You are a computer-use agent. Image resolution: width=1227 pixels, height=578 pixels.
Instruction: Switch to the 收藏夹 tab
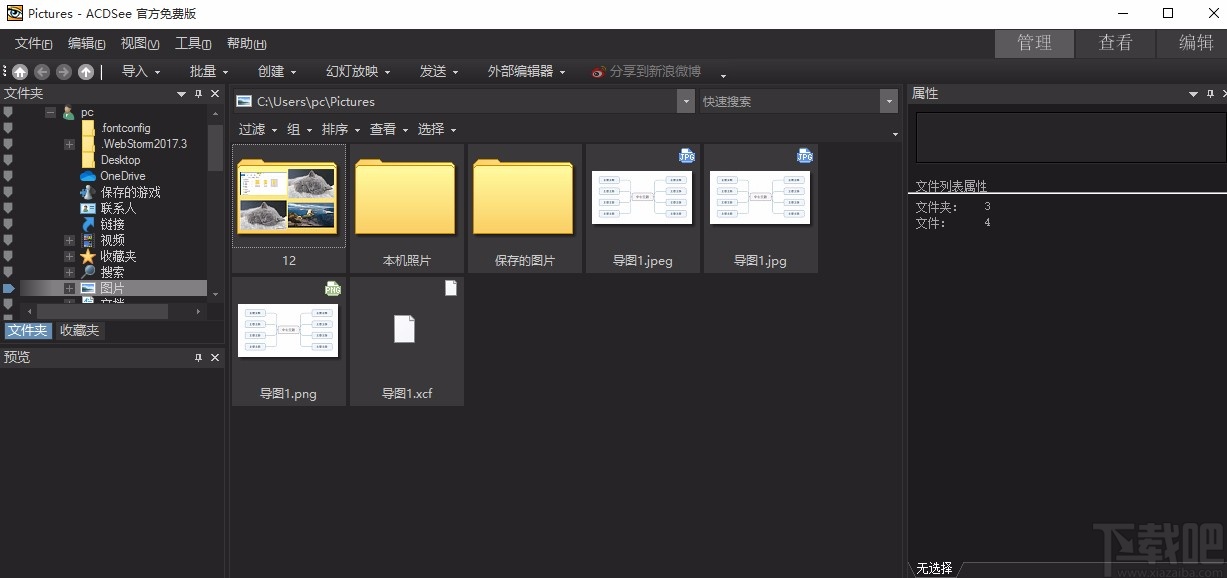coord(79,330)
